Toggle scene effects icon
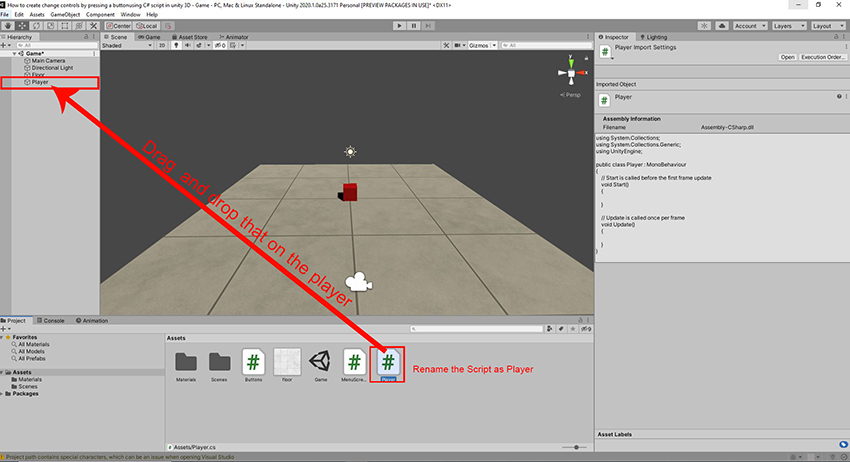The height and width of the screenshot is (462, 850). [199, 46]
